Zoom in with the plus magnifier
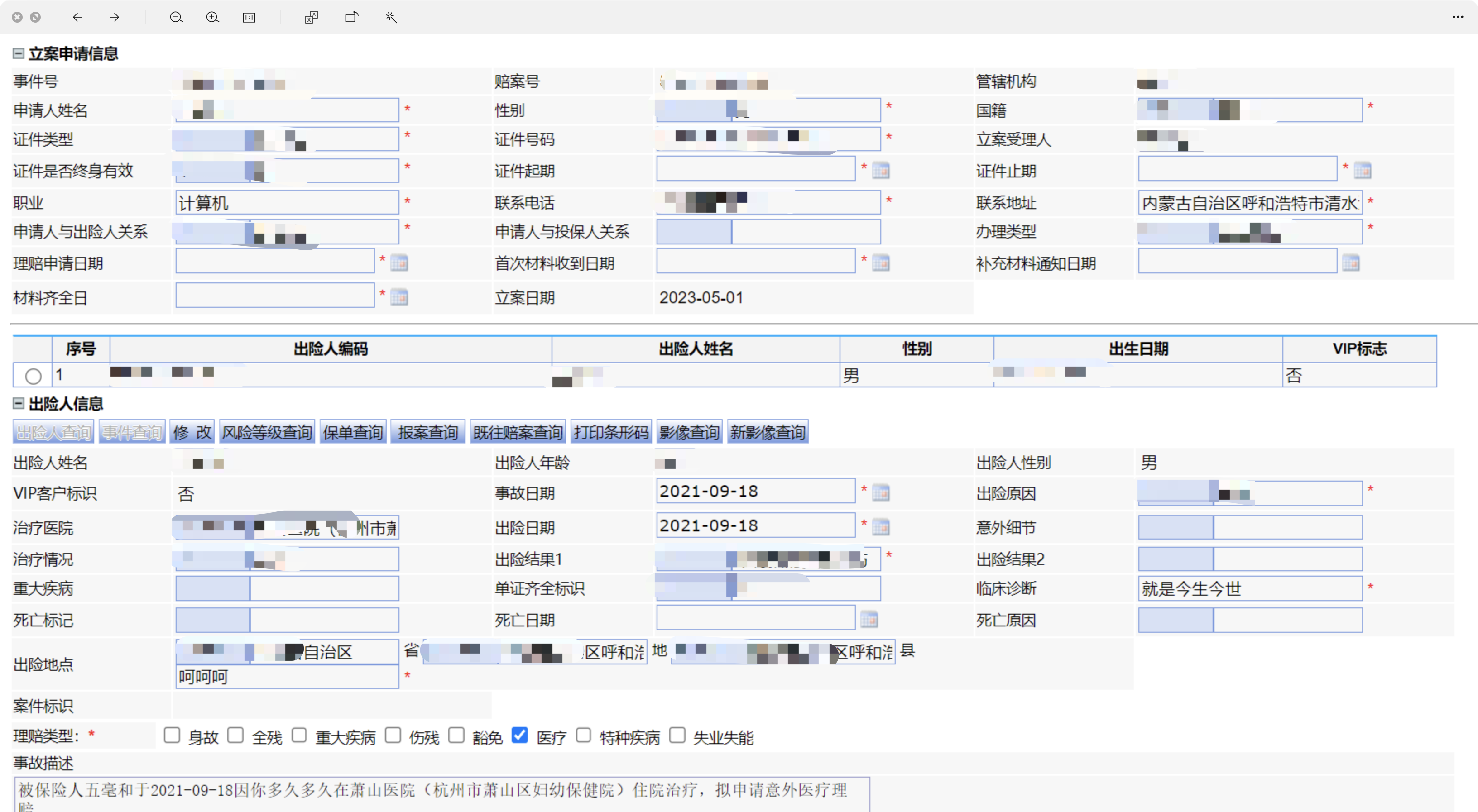 point(212,17)
